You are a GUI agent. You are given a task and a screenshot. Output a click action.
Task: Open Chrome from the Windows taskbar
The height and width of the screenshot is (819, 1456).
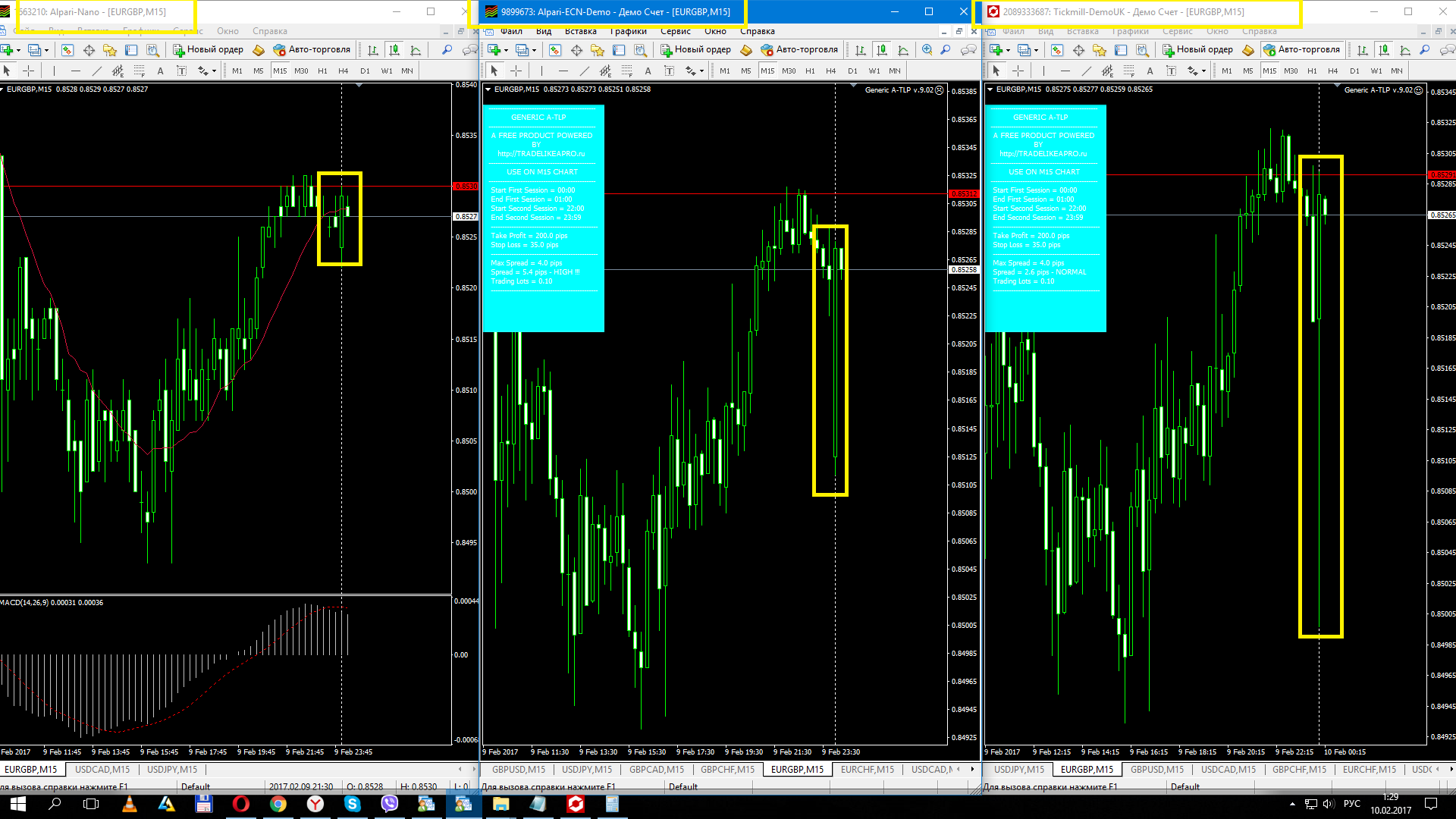(278, 804)
